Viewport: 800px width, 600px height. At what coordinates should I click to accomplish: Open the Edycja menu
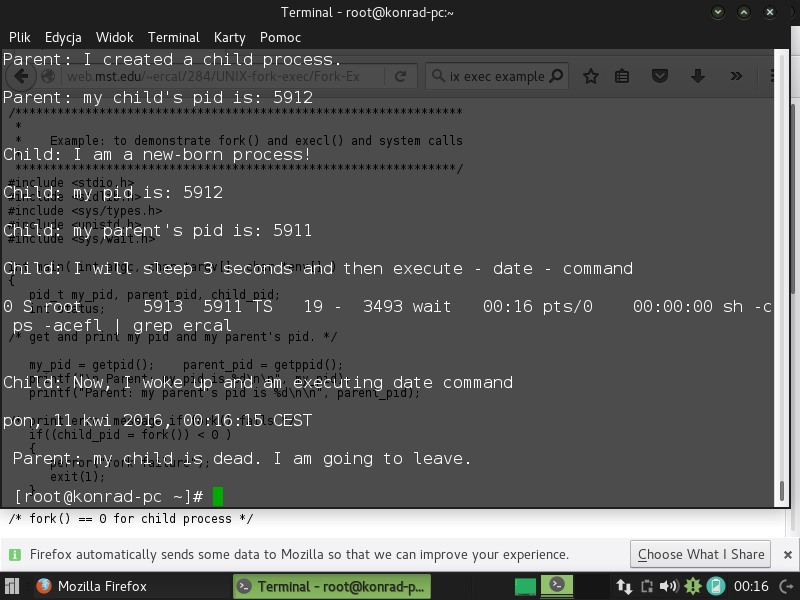64,37
